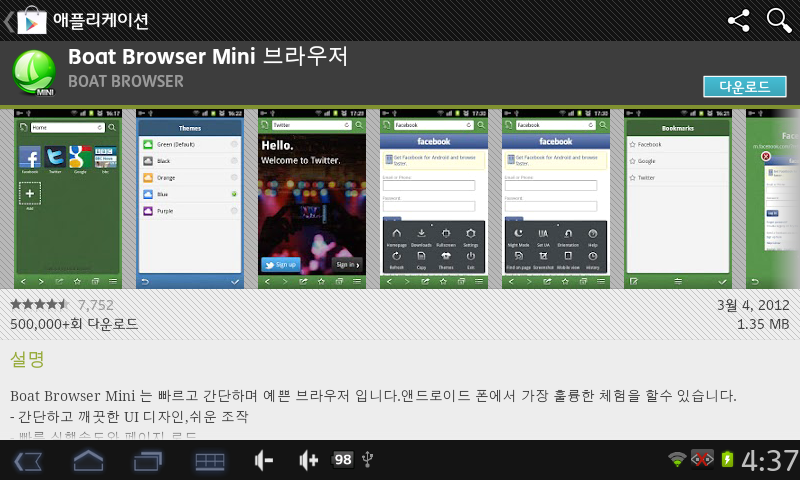This screenshot has height=480, width=800.
Task: Share the Boat Browser Mini app
Action: (739, 20)
